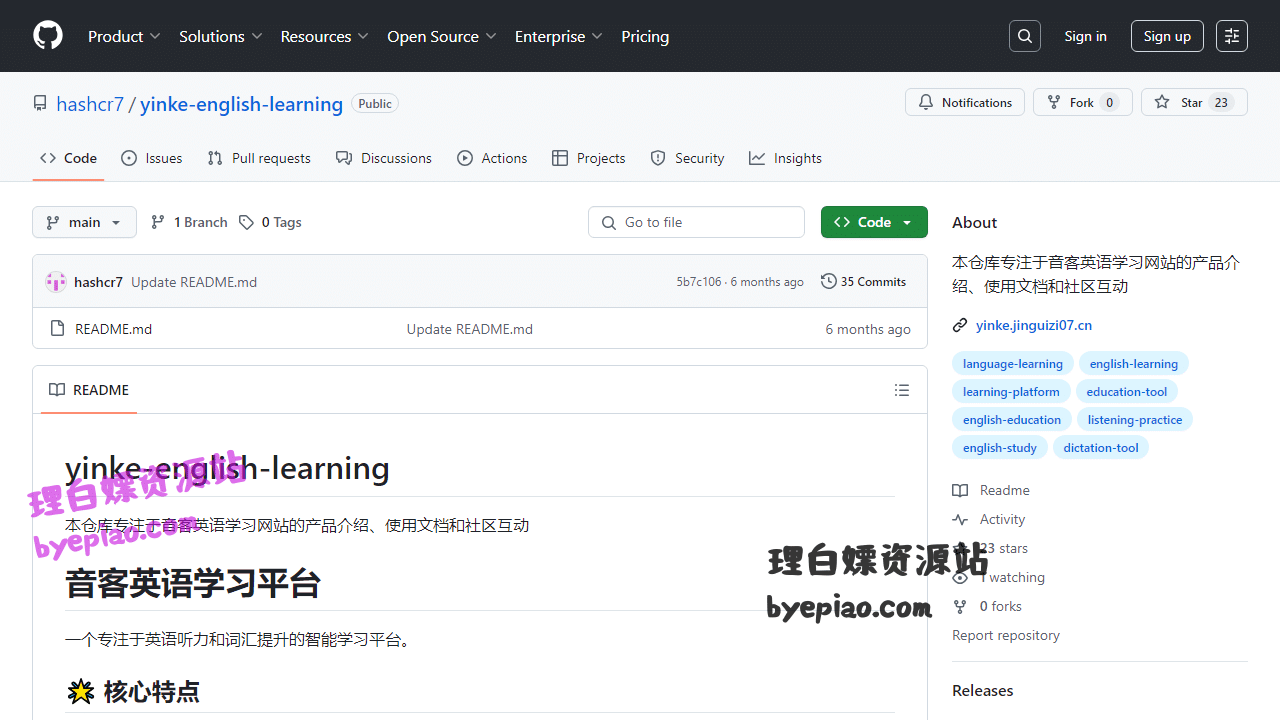The image size is (1280, 720).
Task: Click the link icon beside yinke.jinguizi07.cn
Action: [x=960, y=325]
